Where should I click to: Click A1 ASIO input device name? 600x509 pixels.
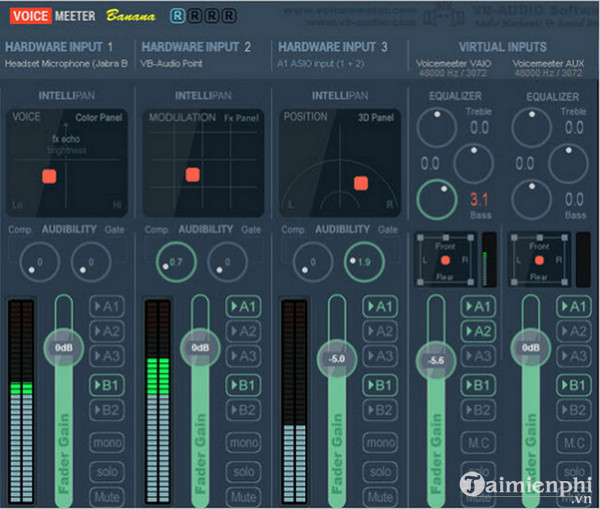click(x=321, y=64)
